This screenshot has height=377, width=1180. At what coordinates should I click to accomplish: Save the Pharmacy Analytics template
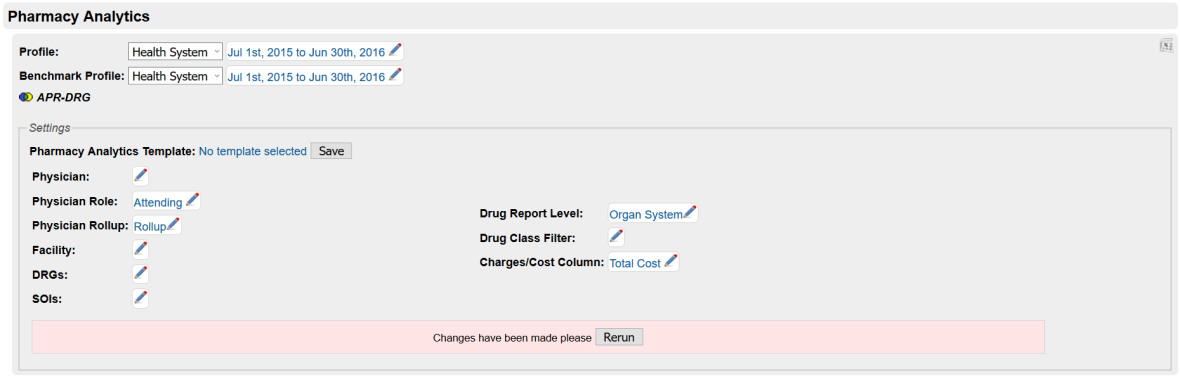pyautogui.click(x=331, y=150)
